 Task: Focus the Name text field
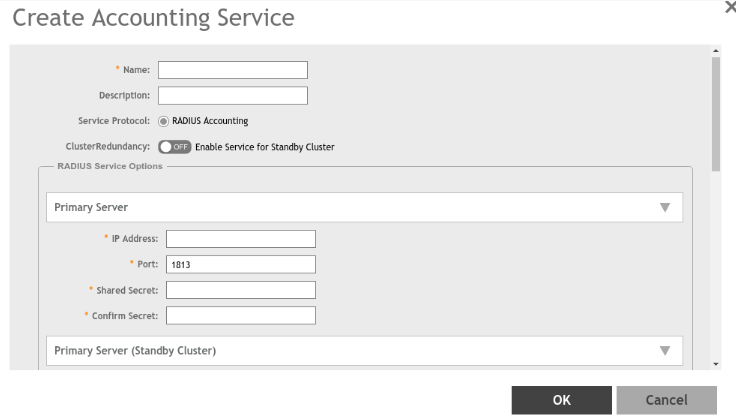[x=233, y=70]
